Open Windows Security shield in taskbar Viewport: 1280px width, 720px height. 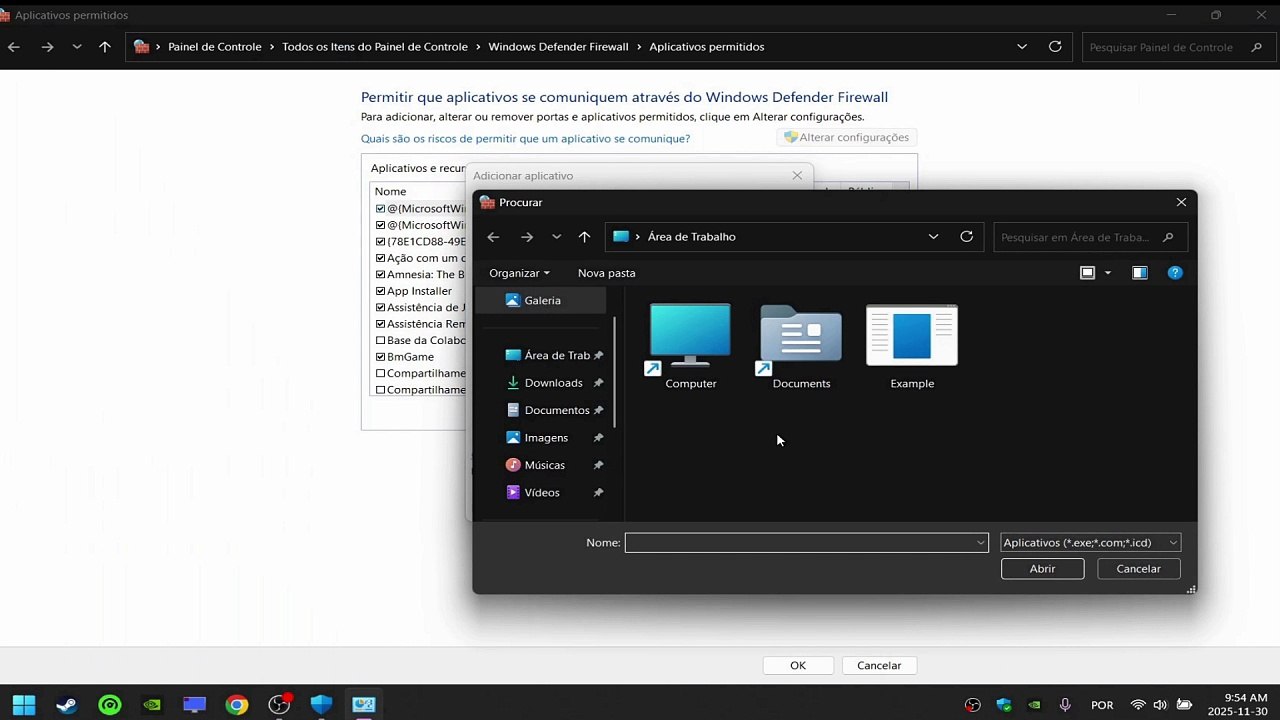pos(321,705)
